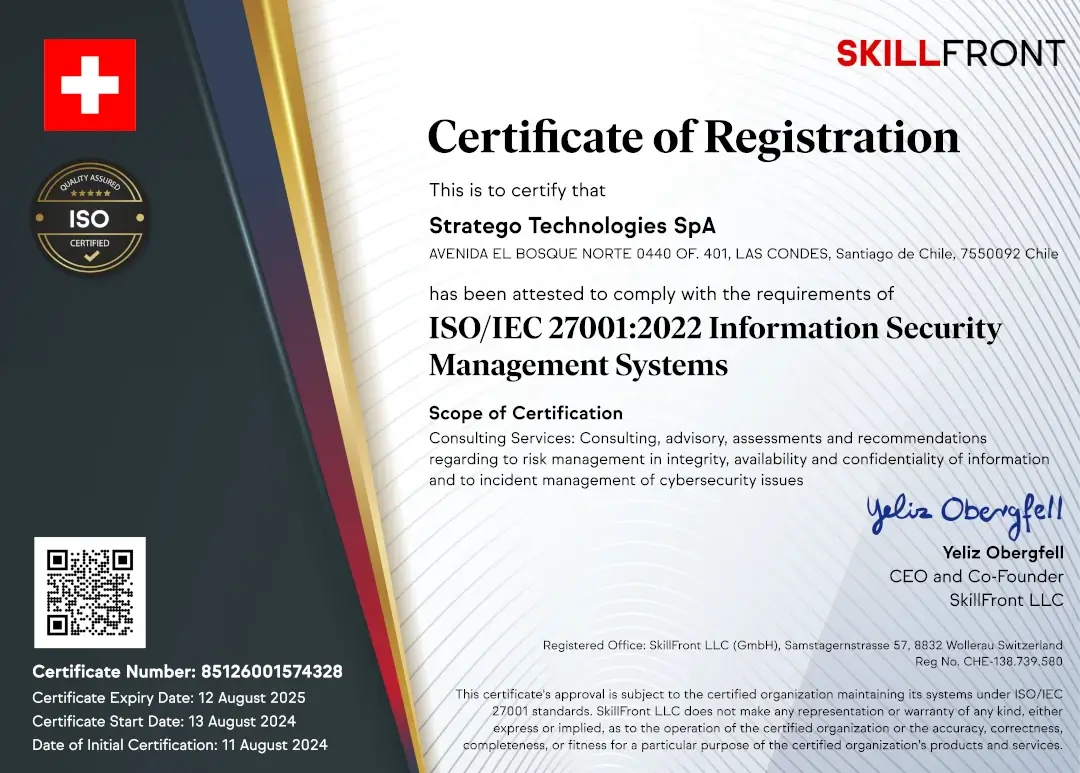Viewport: 1080px width, 773px height.
Task: Click '27001 standards. SkillFront LLC does not' line
Action: tap(778, 711)
